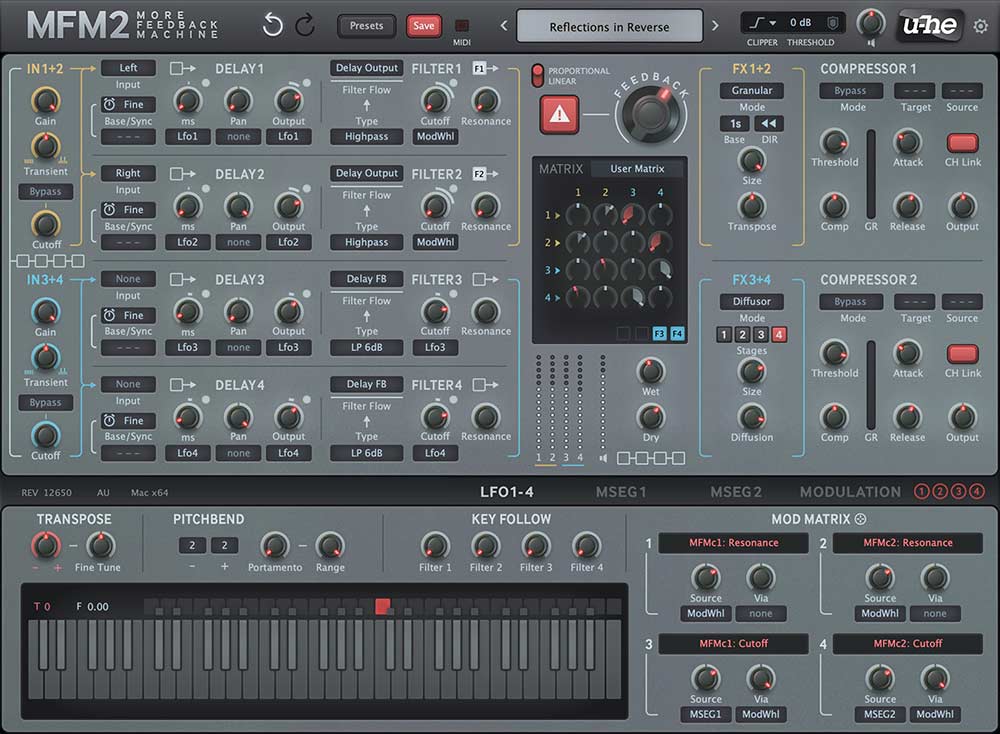Enable CH Link on Compressor 1
This screenshot has width=1000, height=734.
(x=962, y=143)
